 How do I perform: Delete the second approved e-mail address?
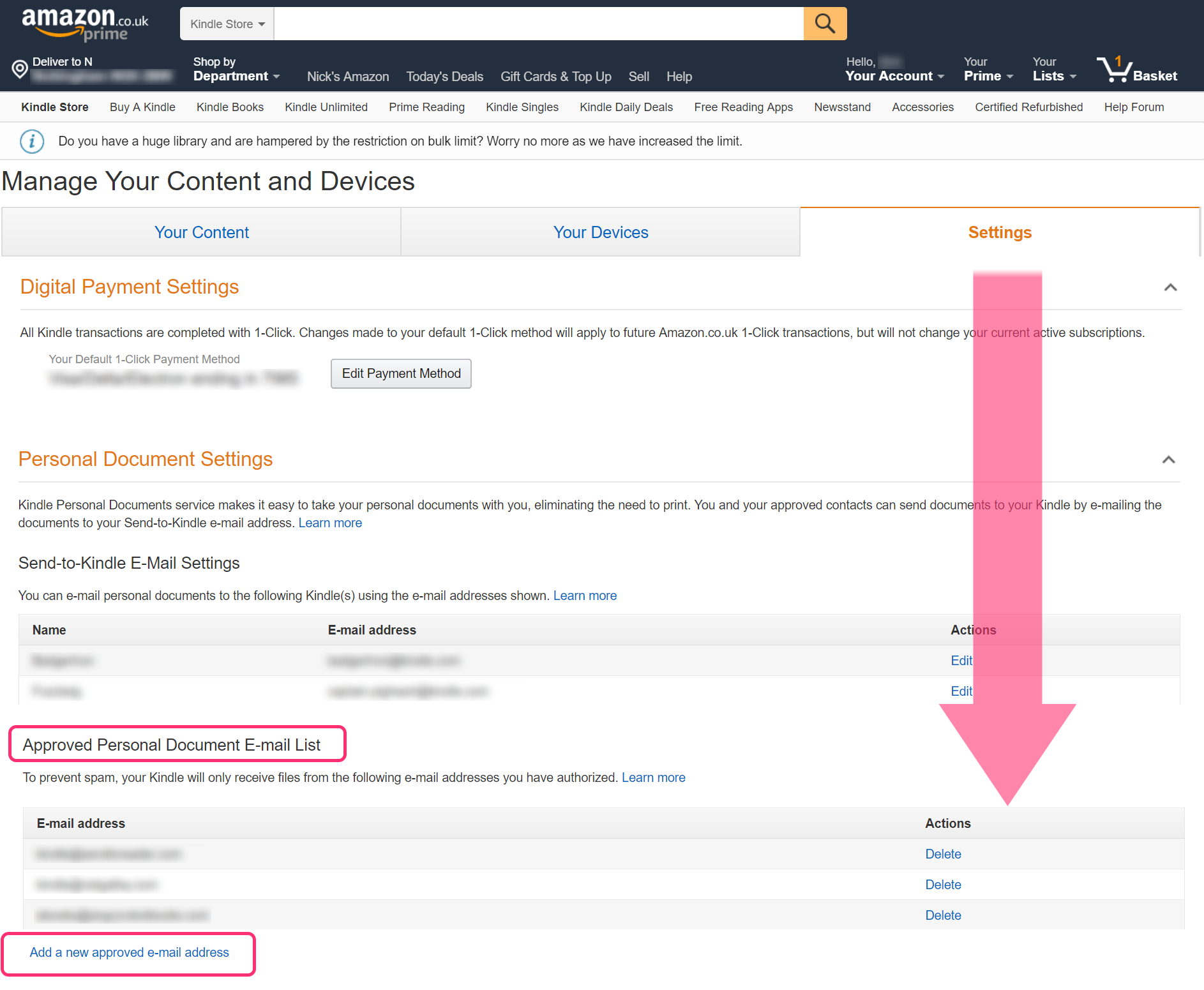tap(943, 885)
